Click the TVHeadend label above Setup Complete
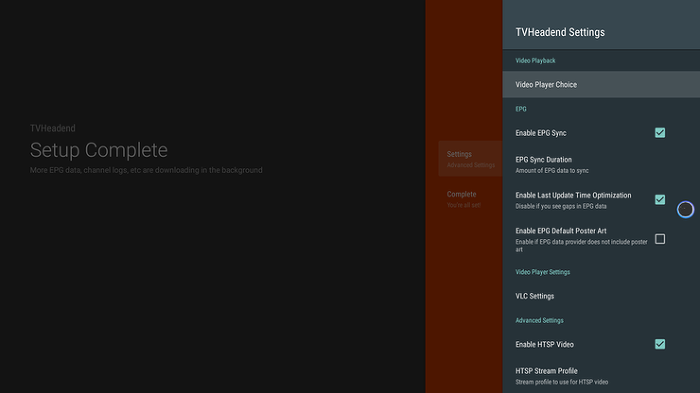The height and width of the screenshot is (393, 700). pyautogui.click(x=53, y=128)
